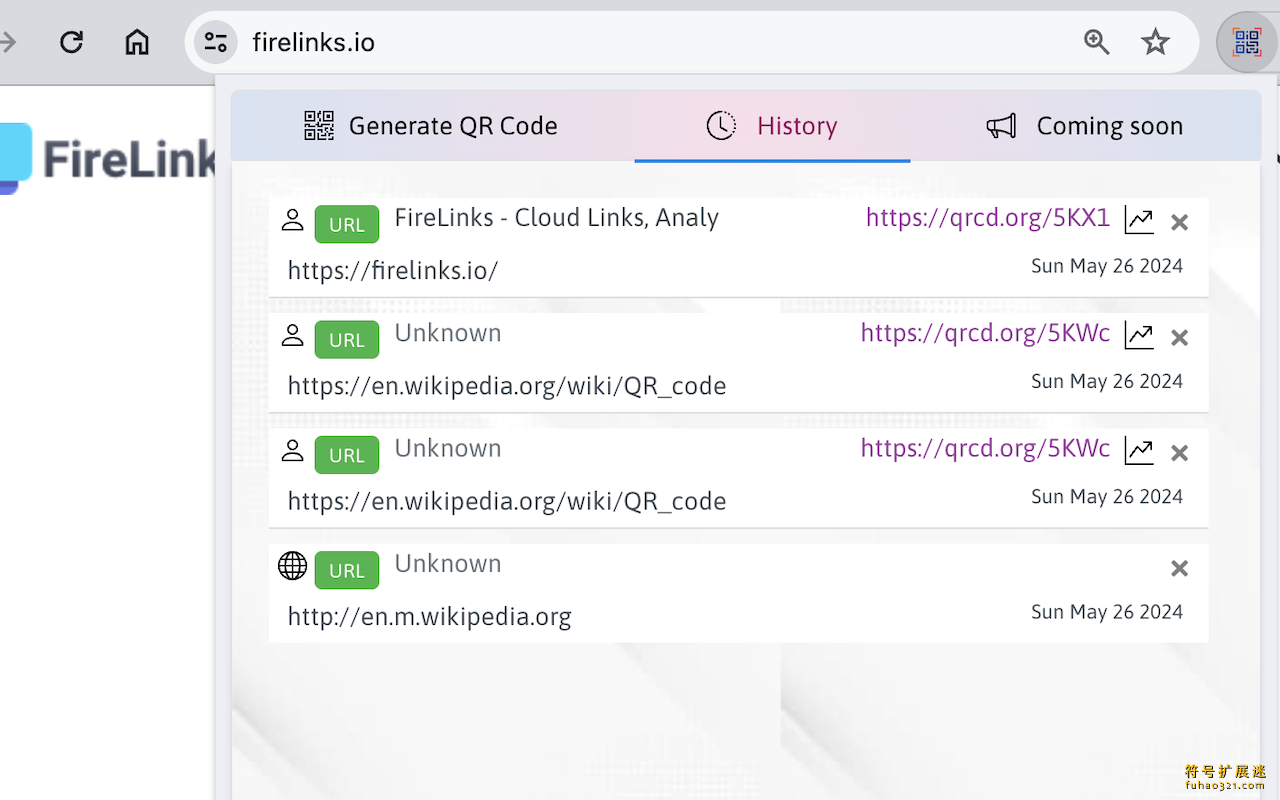The width and height of the screenshot is (1280, 800).
Task: Click the user icon on FireLinks entry
Action: pos(292,220)
